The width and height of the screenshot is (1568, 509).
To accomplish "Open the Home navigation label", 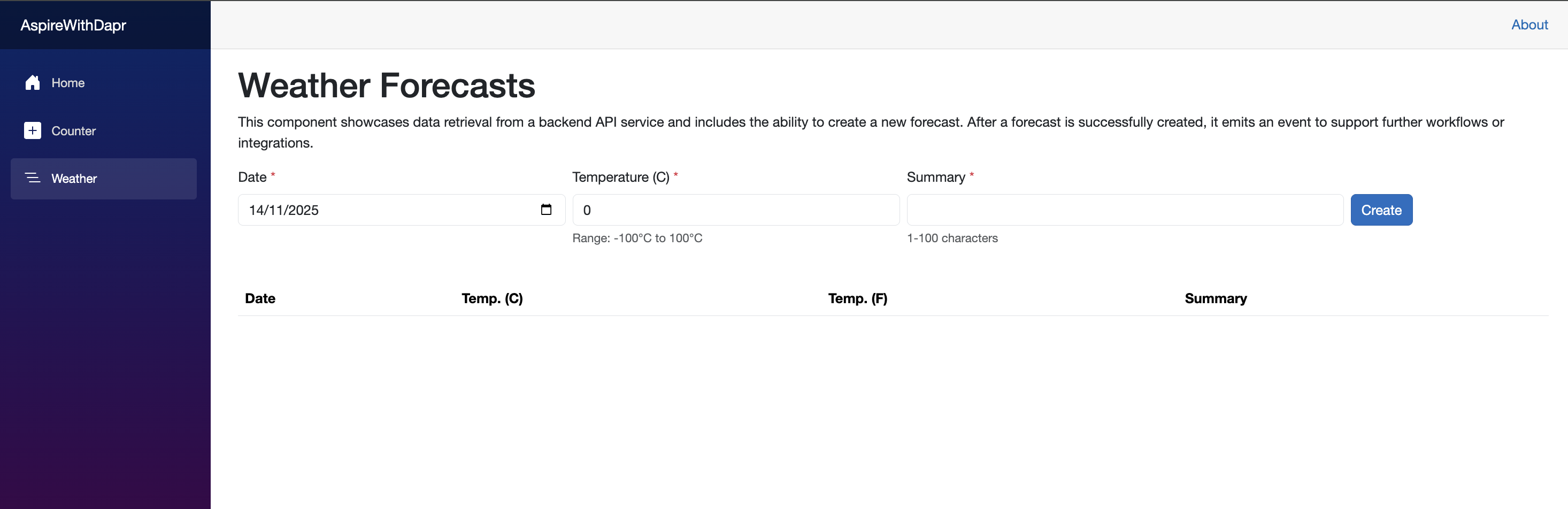I will (67, 83).
